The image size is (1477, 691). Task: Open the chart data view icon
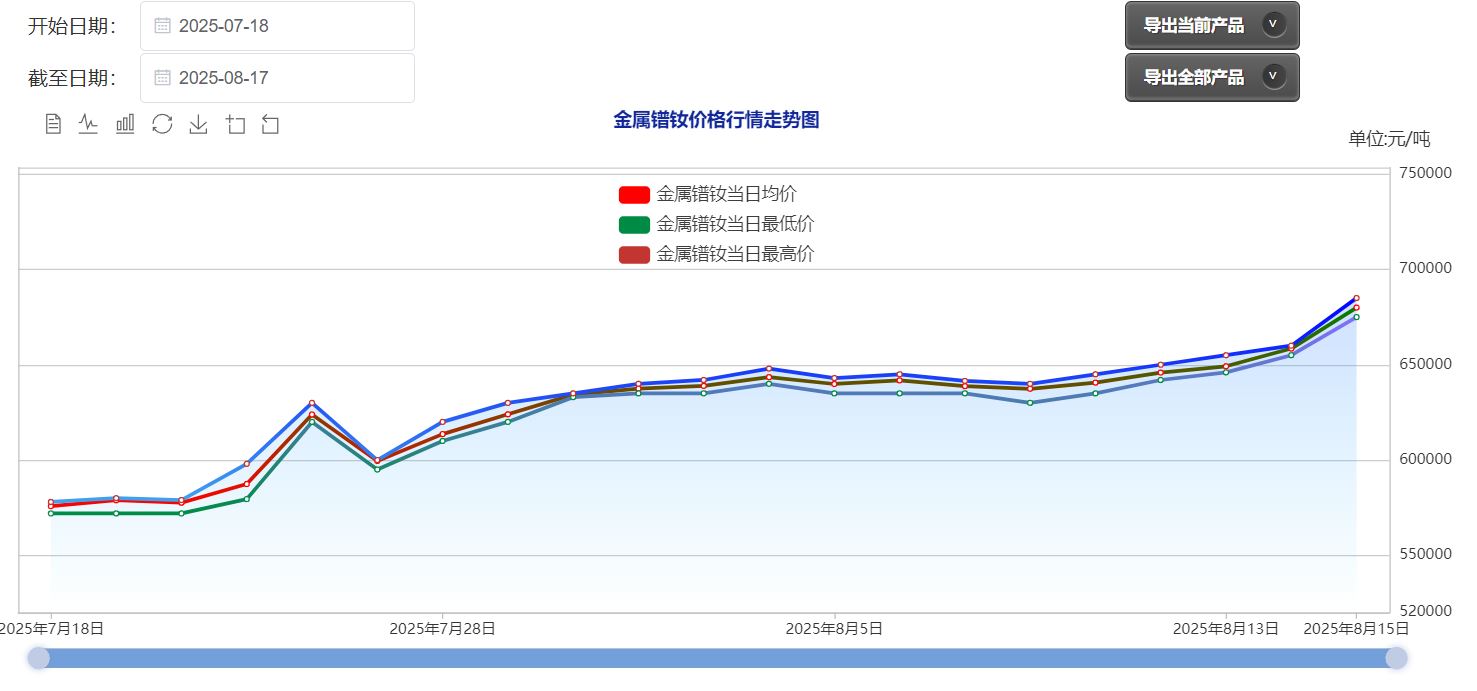click(x=54, y=124)
